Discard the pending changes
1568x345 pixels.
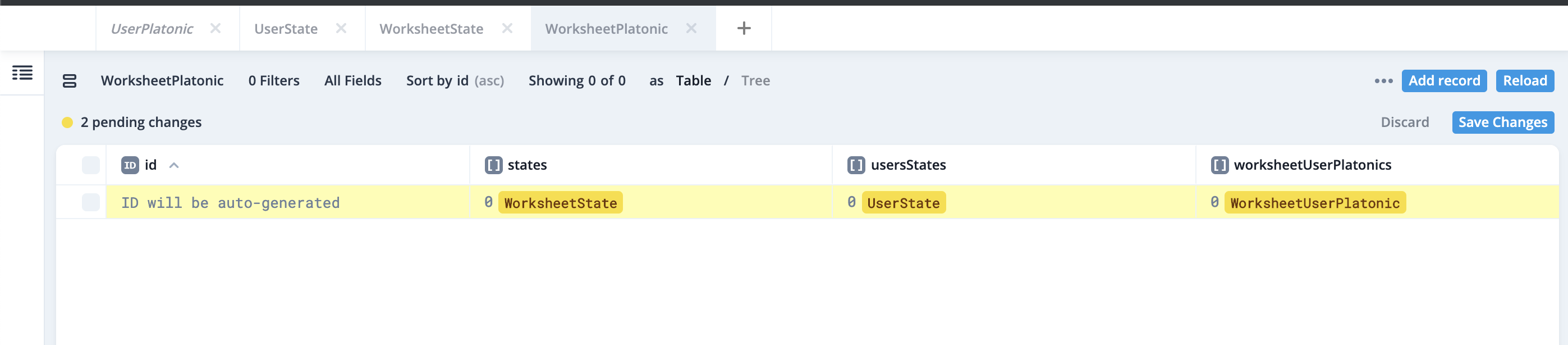tap(1404, 122)
